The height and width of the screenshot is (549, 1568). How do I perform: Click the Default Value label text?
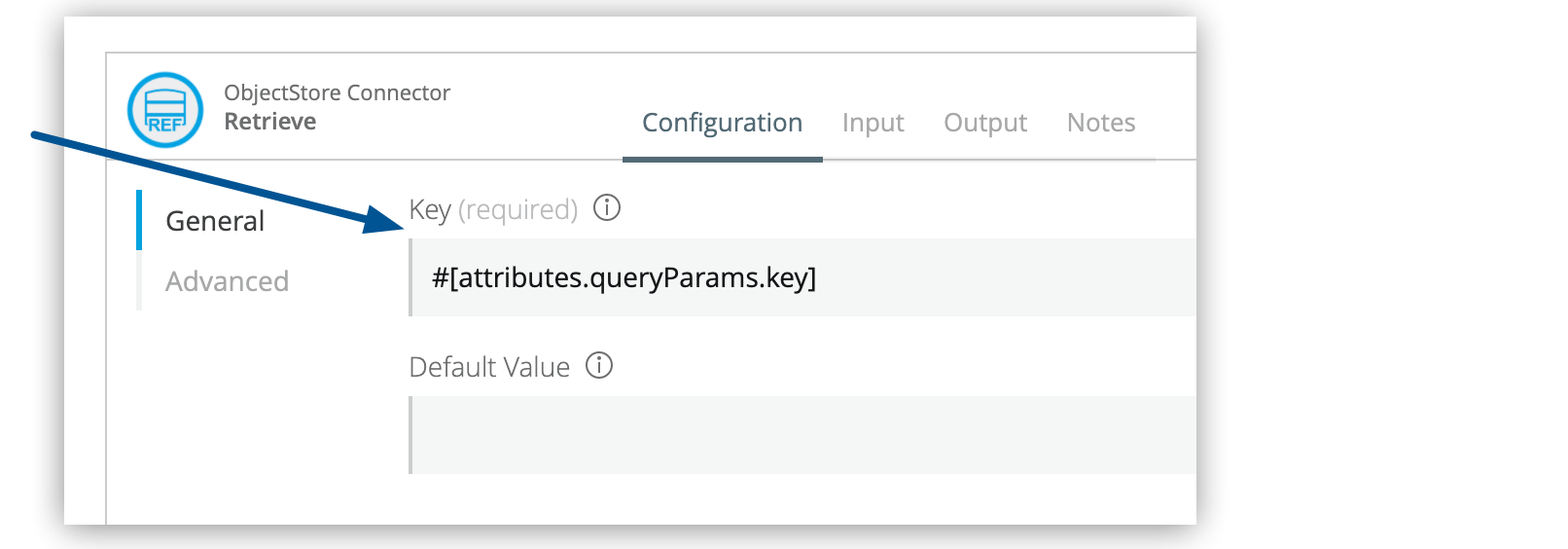tap(489, 367)
